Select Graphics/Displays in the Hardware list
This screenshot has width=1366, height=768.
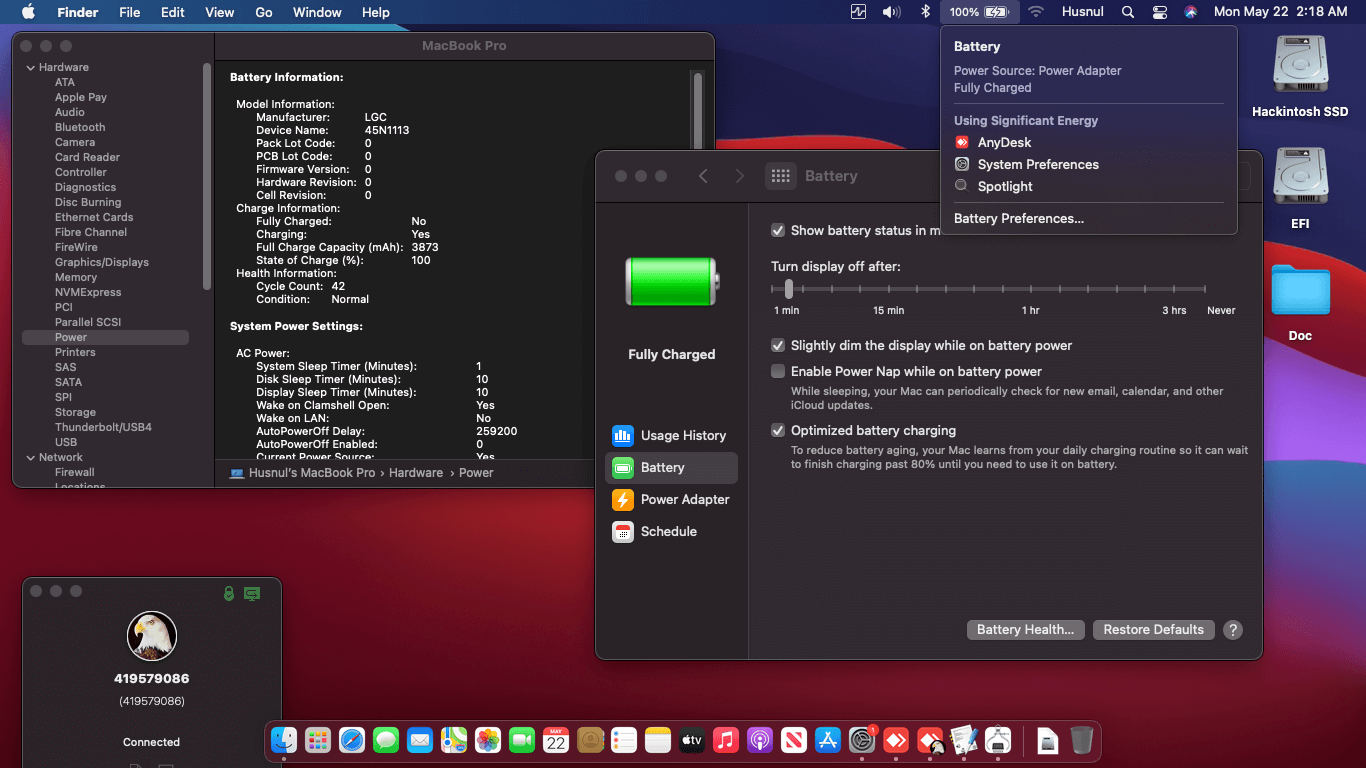(x=102, y=262)
